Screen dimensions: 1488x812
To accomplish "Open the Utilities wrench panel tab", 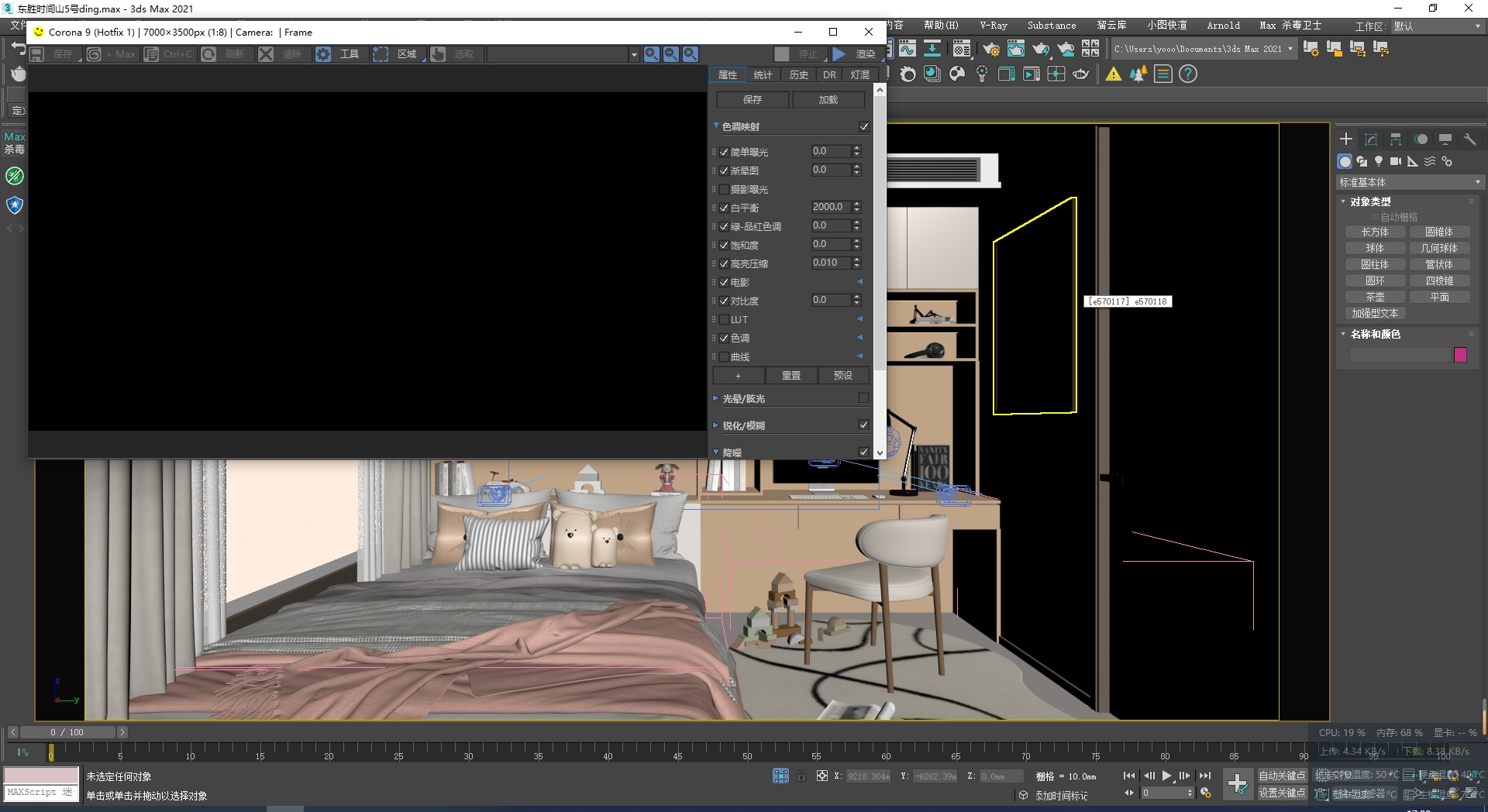I will coord(1470,139).
